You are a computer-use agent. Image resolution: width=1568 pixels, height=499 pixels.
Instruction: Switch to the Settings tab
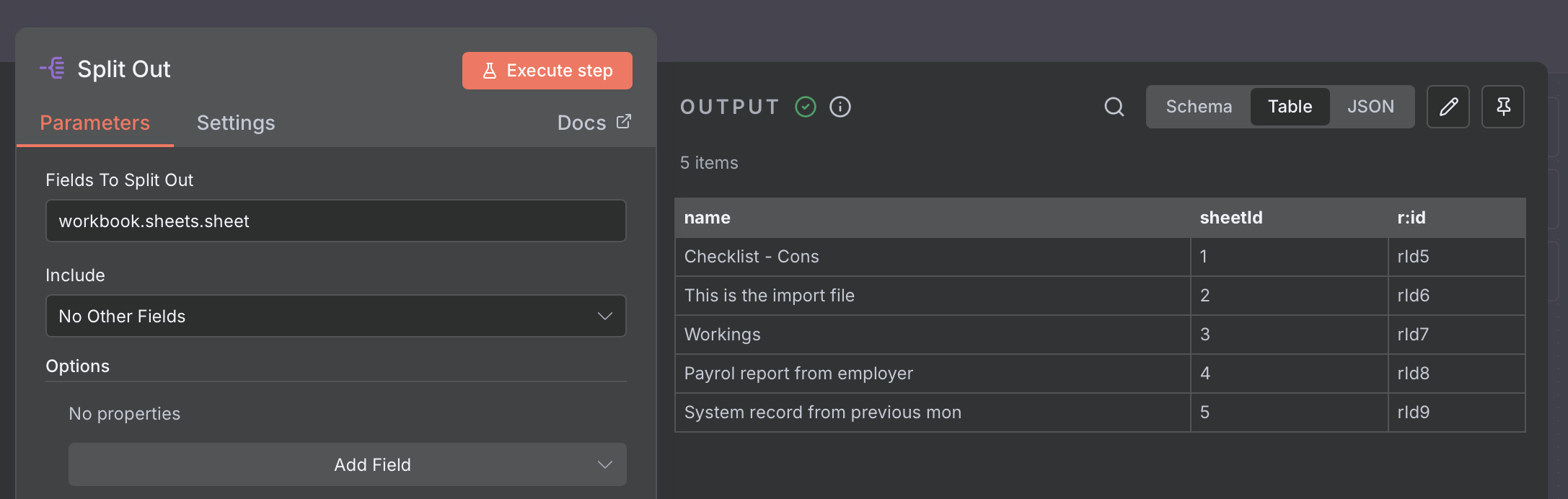pyautogui.click(x=236, y=123)
